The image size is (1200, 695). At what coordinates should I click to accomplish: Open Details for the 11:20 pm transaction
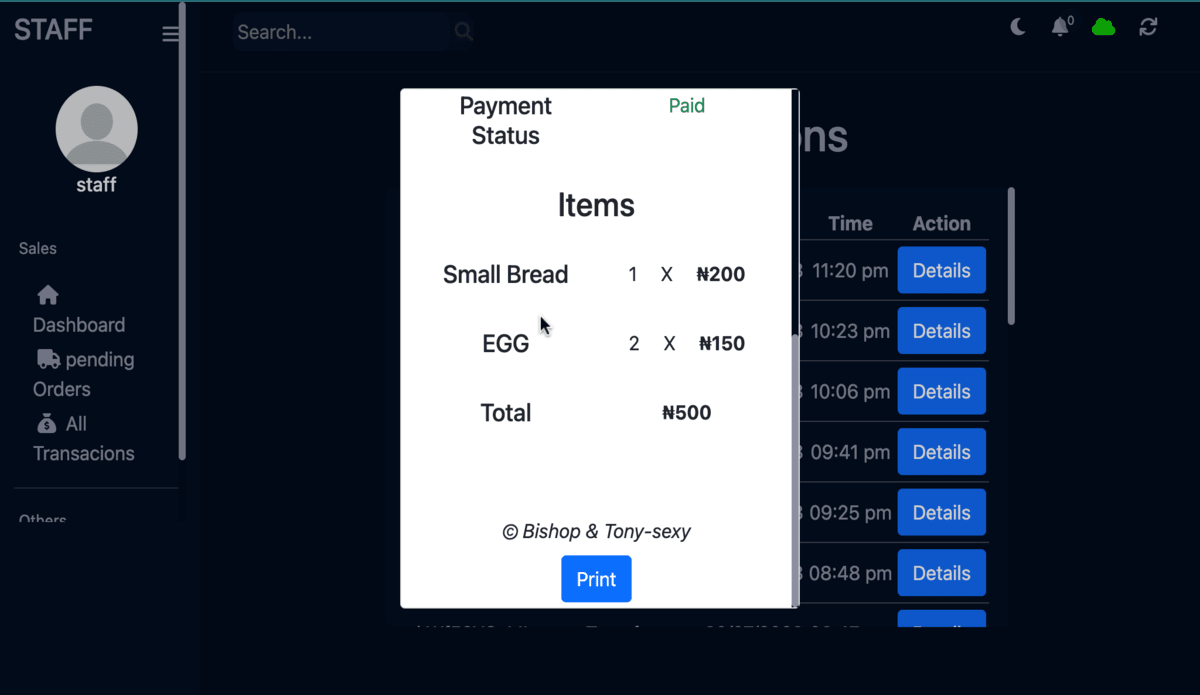click(x=941, y=271)
